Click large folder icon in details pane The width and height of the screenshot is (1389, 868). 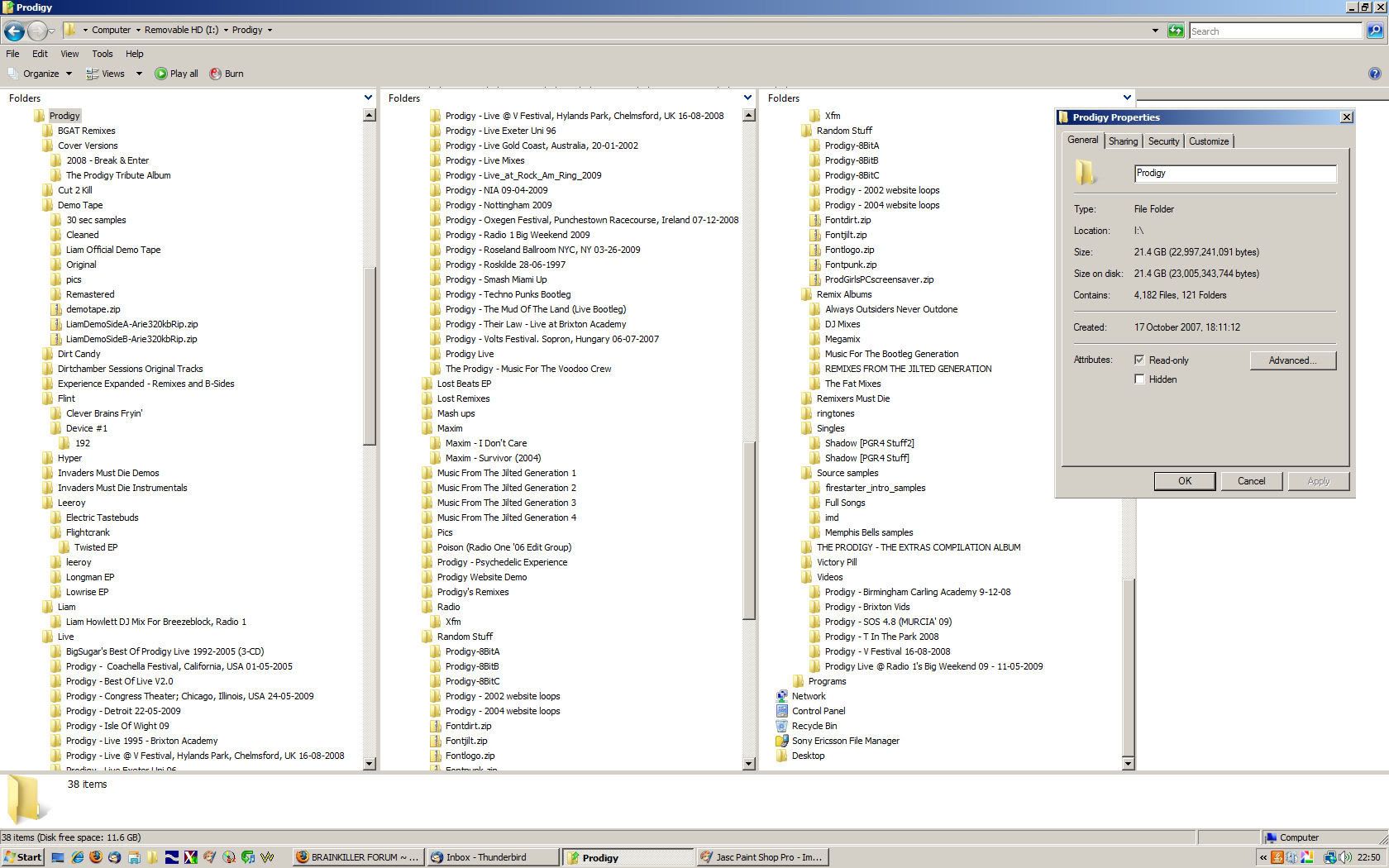[x=26, y=799]
